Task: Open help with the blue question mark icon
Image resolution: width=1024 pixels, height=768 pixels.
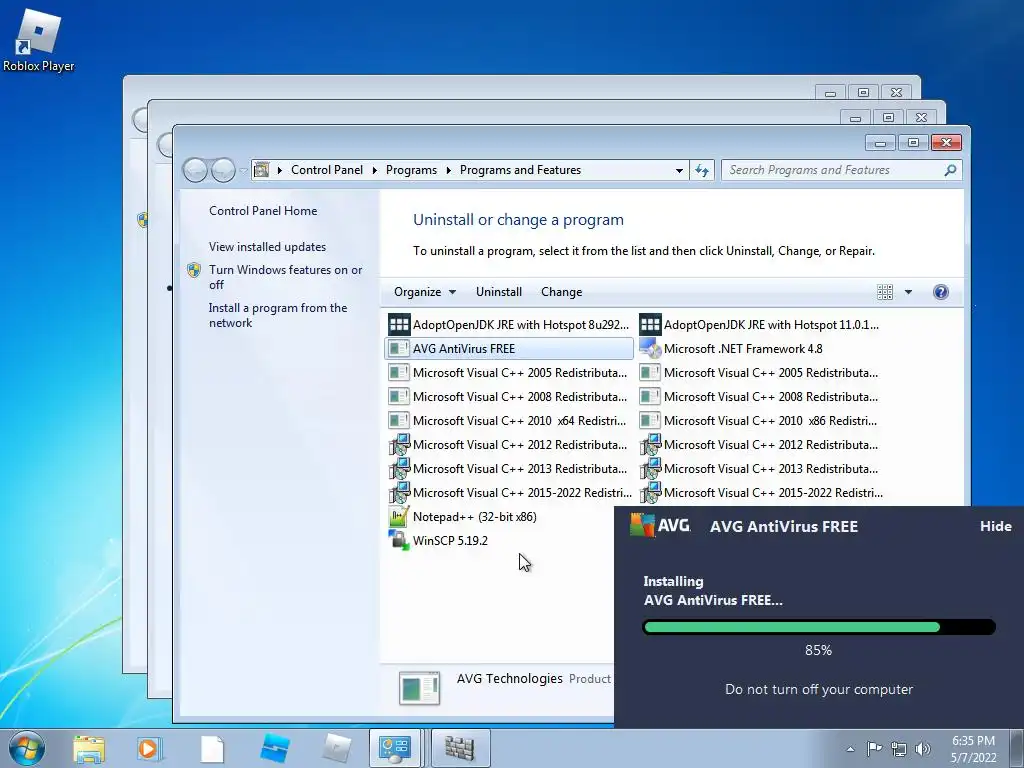Action: coord(940,292)
